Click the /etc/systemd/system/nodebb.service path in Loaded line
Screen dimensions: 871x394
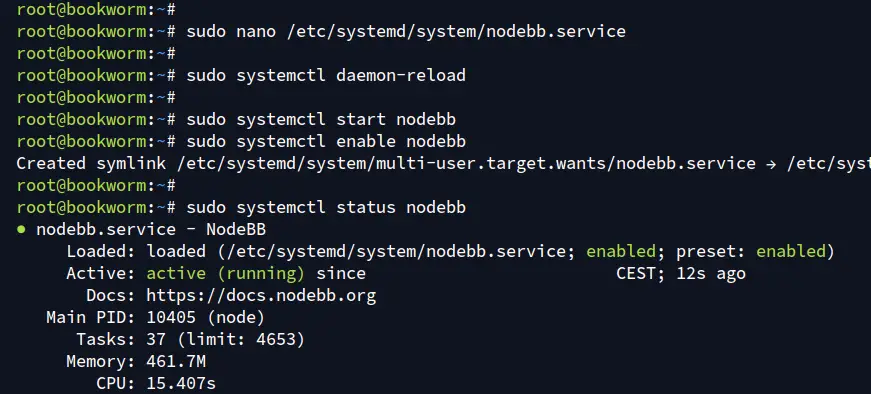click(396, 252)
